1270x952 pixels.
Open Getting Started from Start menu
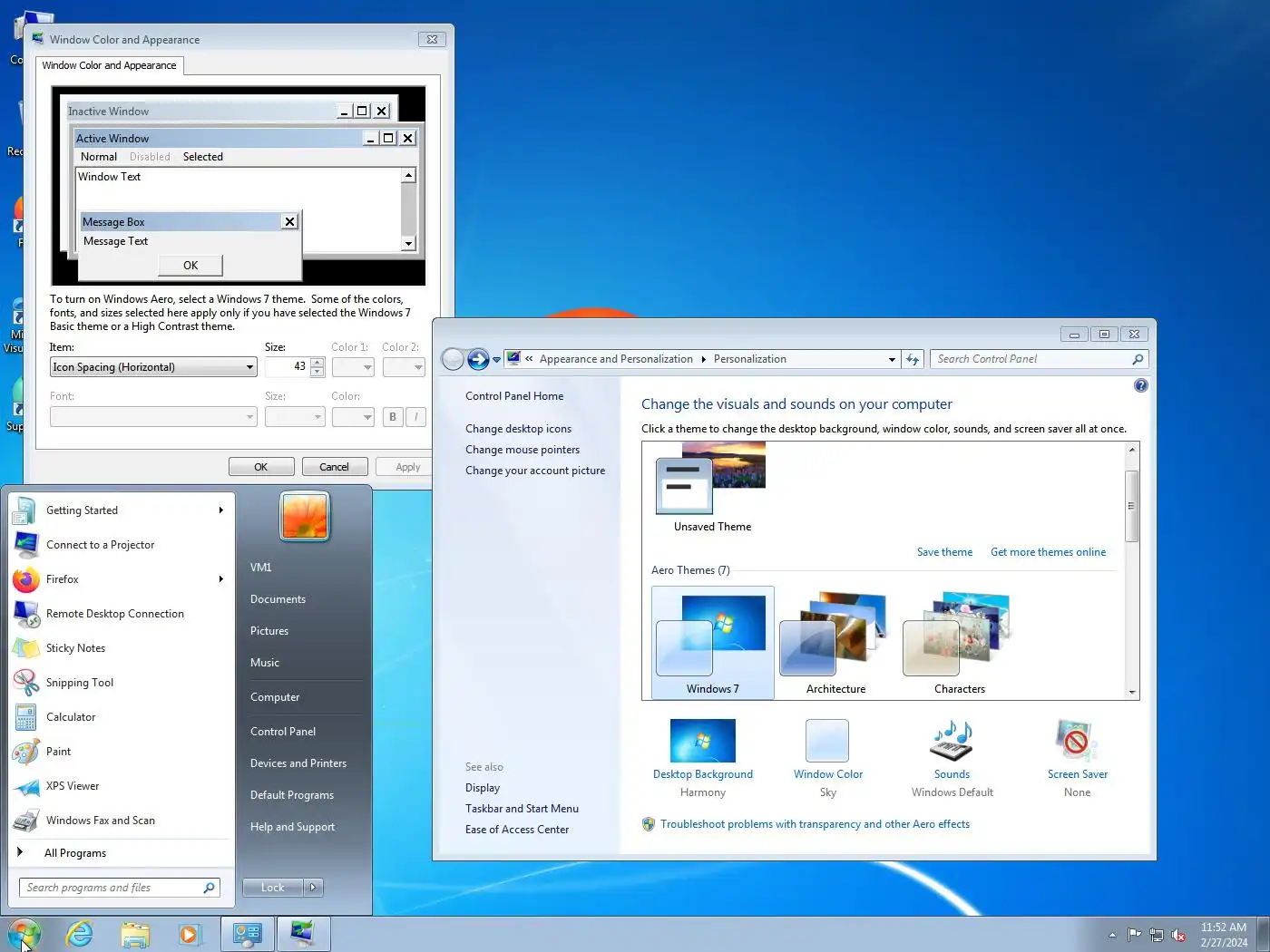(119, 510)
